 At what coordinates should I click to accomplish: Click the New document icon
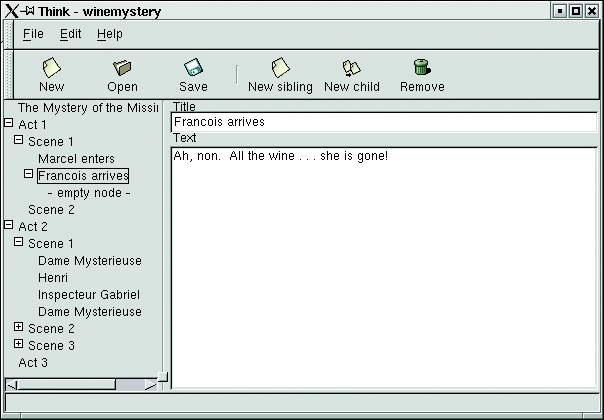(x=51, y=68)
